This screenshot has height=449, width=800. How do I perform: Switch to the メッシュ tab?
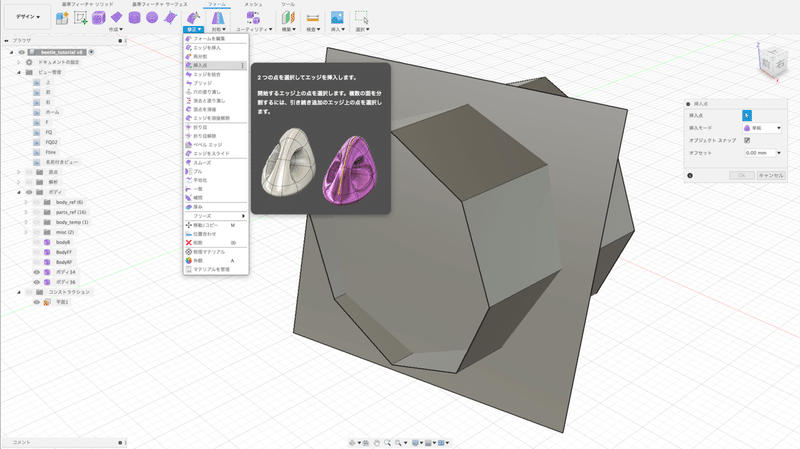coord(253,4)
